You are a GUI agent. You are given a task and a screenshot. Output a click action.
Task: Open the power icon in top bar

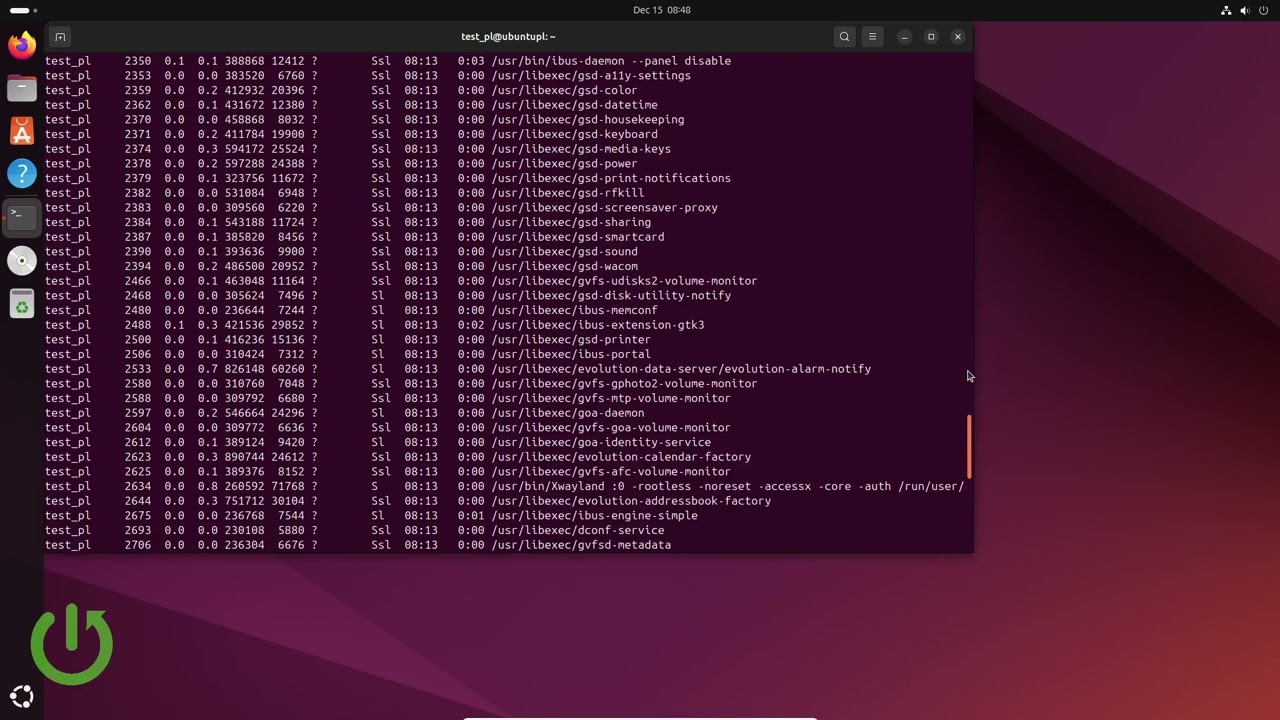click(1264, 10)
